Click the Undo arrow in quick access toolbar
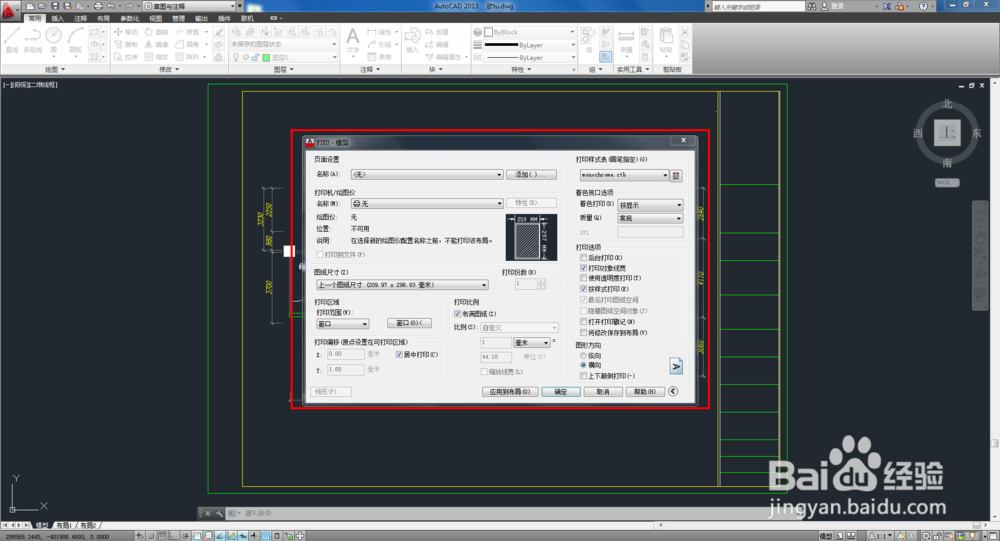Image resolution: width=1000 pixels, height=541 pixels. (111, 6)
